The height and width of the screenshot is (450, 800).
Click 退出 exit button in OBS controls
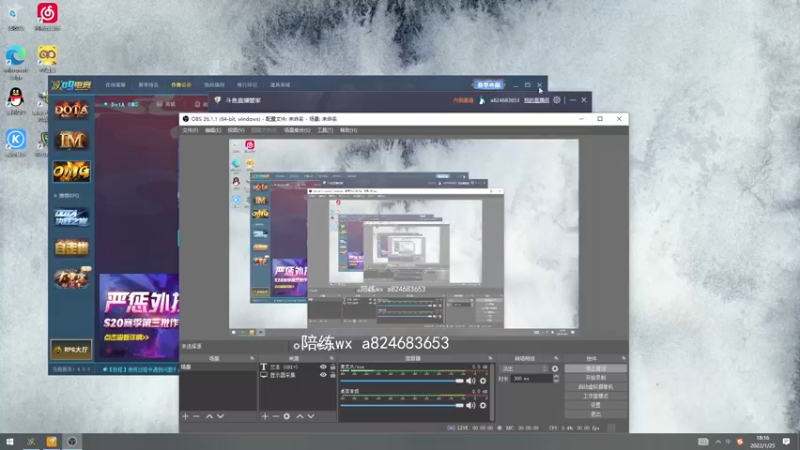[x=595, y=414]
